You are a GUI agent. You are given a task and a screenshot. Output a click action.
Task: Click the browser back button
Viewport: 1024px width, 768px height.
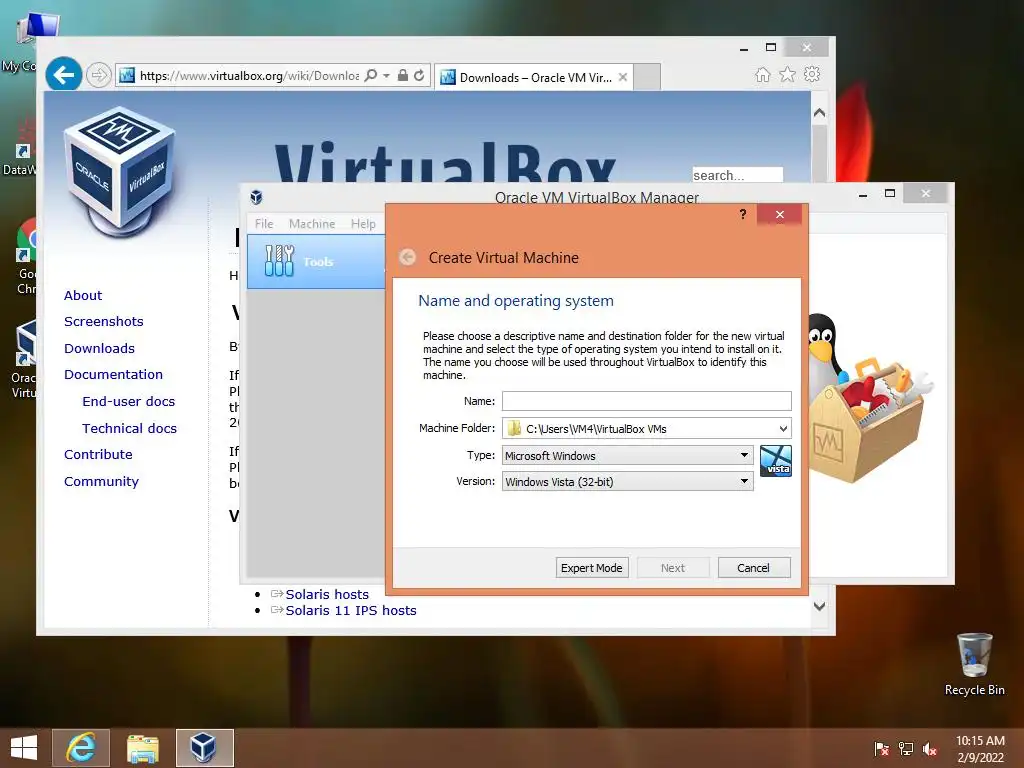63,75
